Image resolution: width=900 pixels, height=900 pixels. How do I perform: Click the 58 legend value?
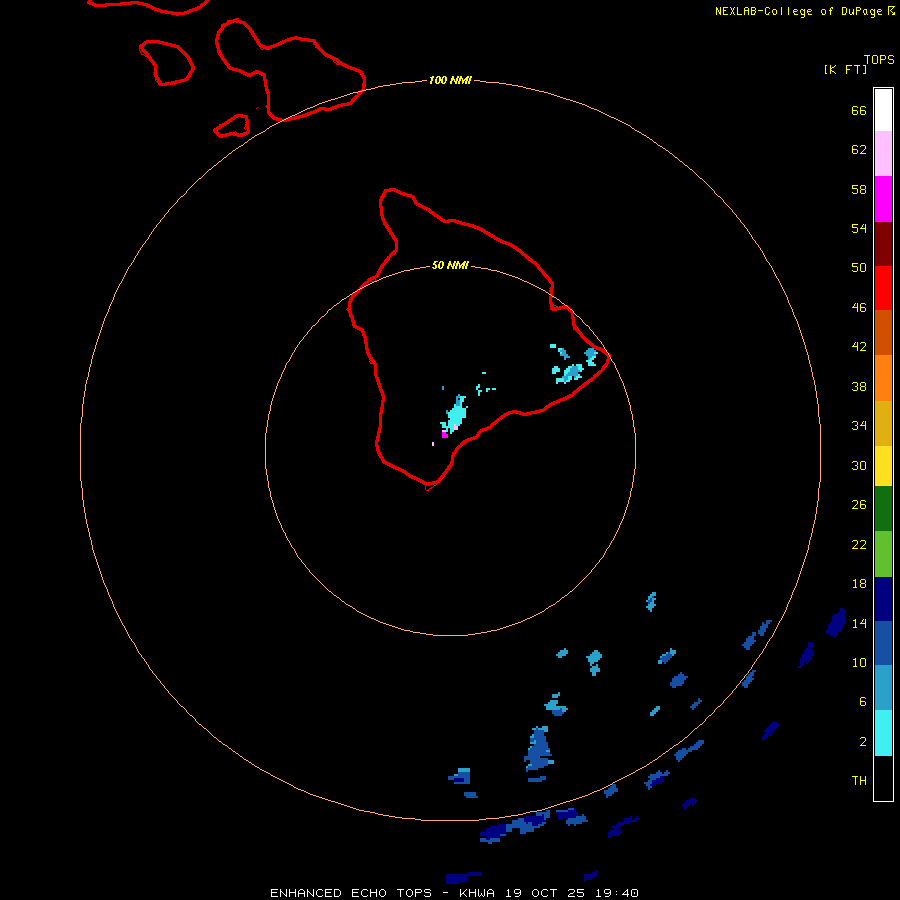pos(859,189)
